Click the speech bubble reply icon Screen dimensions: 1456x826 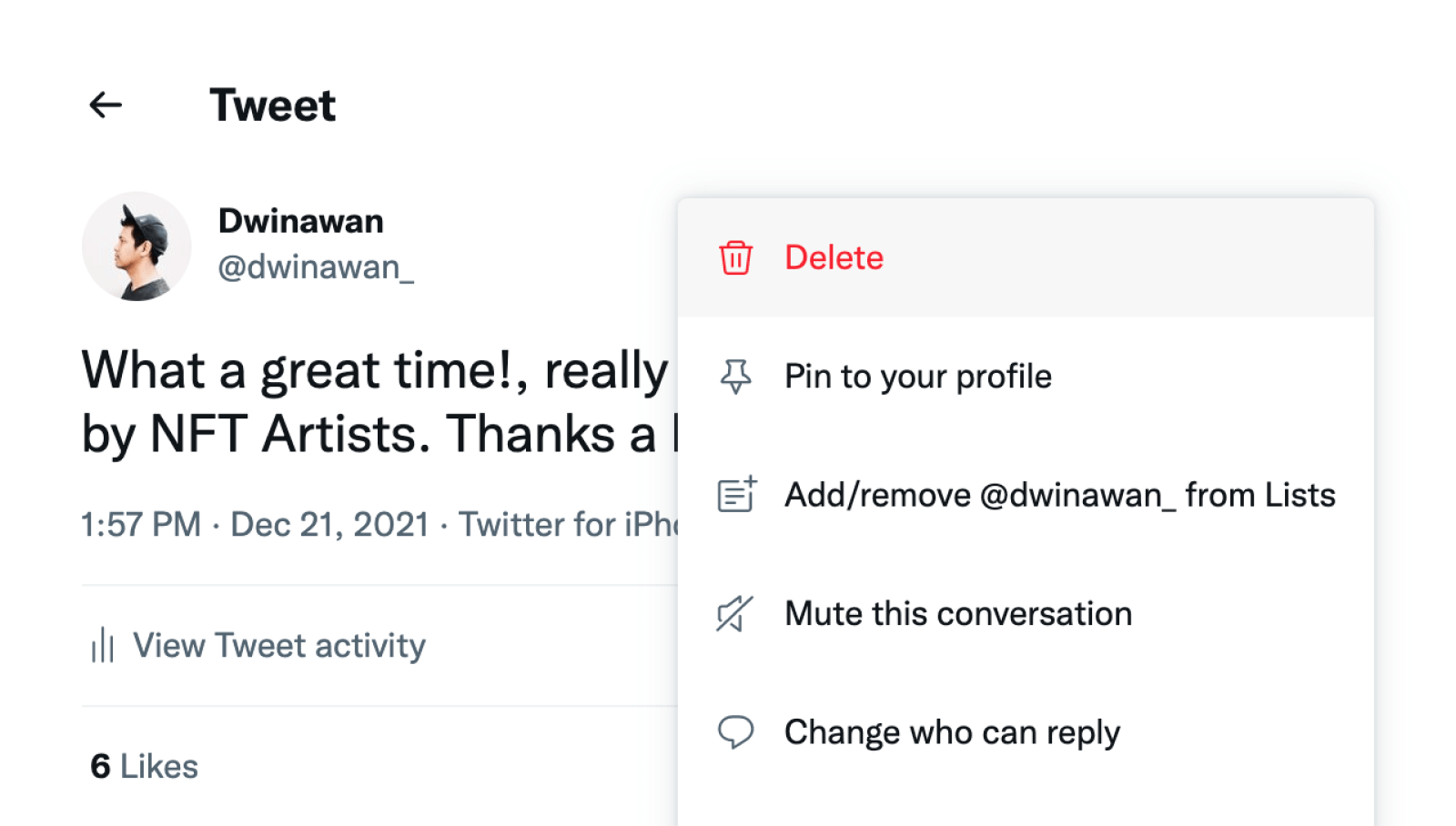[x=735, y=732]
